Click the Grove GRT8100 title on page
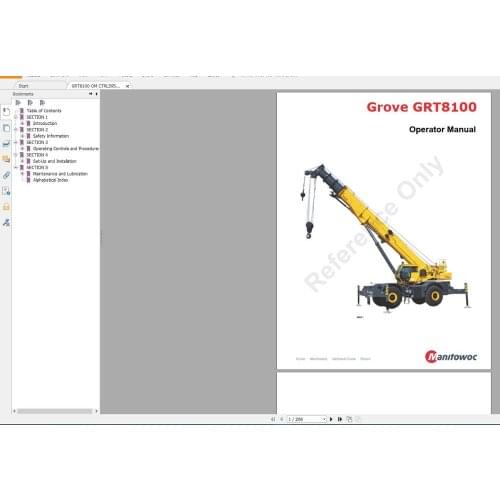This screenshot has height=500, width=500. coord(422,107)
